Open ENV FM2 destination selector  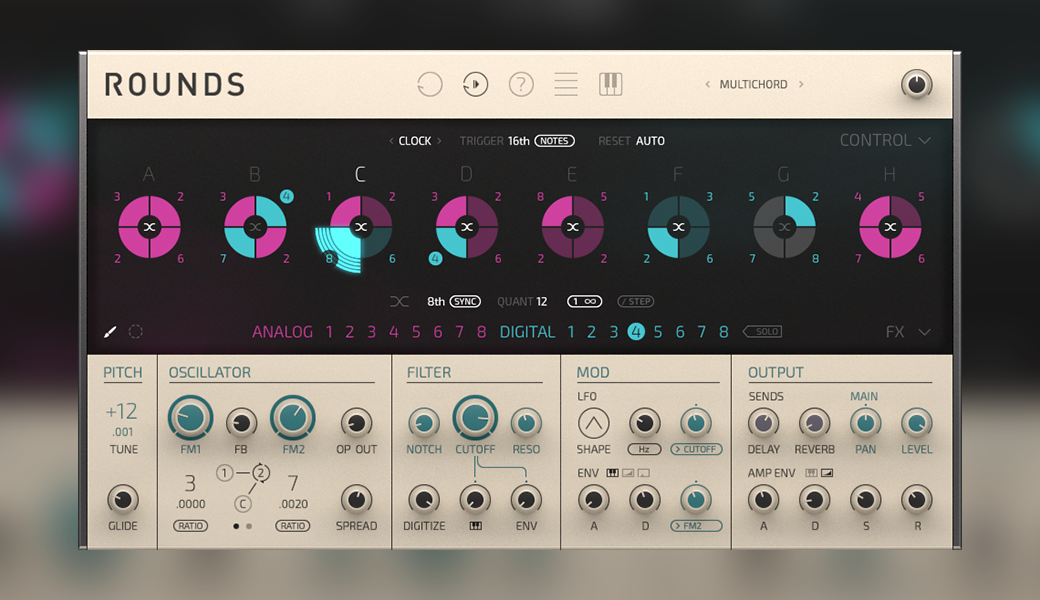(696, 526)
